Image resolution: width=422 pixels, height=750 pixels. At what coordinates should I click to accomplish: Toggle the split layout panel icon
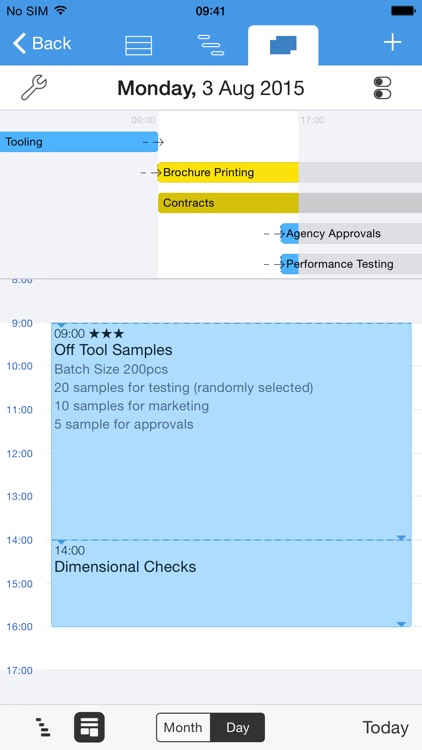(x=89, y=728)
